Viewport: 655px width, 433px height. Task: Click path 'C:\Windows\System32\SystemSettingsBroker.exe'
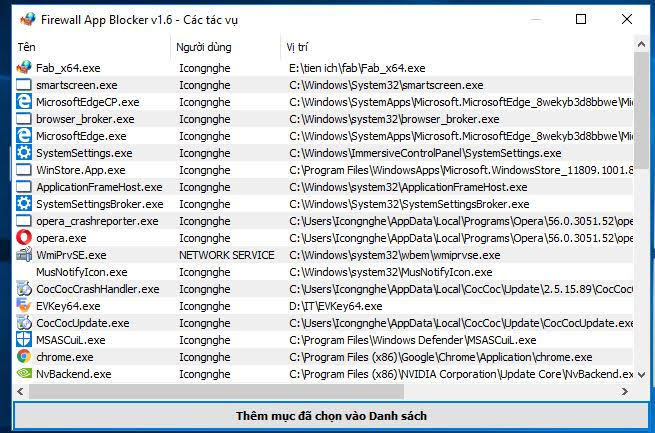pos(409,204)
